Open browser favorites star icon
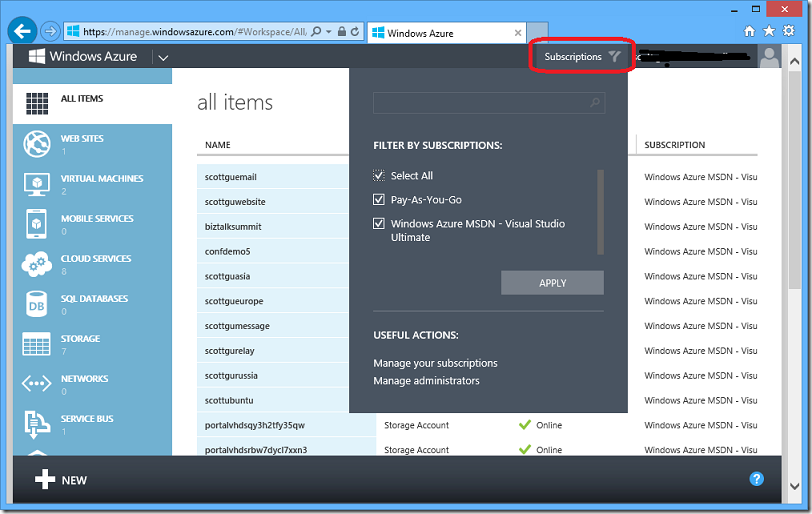812x514 pixels. point(769,31)
